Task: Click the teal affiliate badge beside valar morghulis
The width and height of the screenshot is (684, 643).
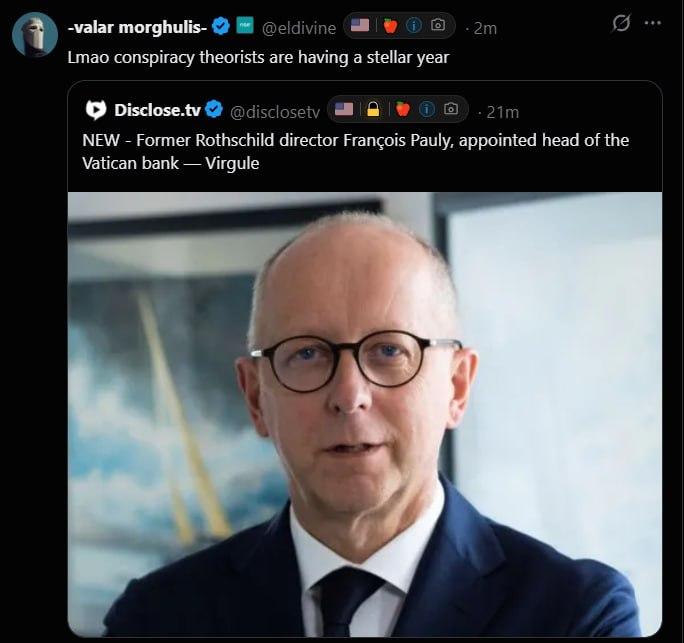Action: (244, 27)
